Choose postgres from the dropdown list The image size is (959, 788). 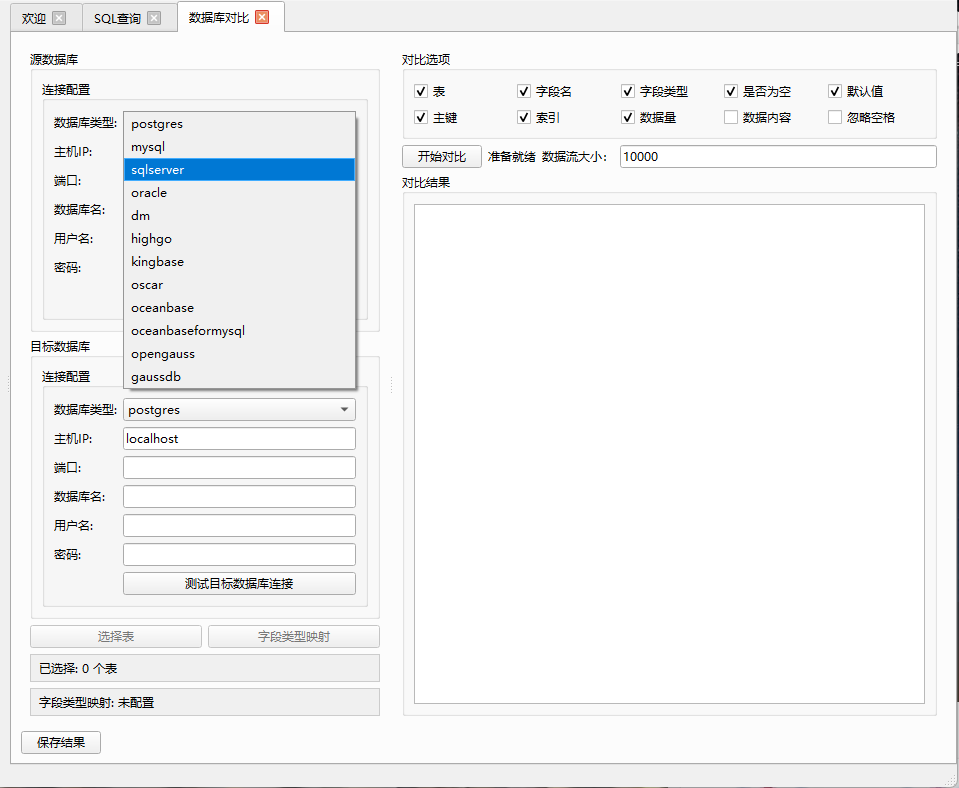click(239, 124)
